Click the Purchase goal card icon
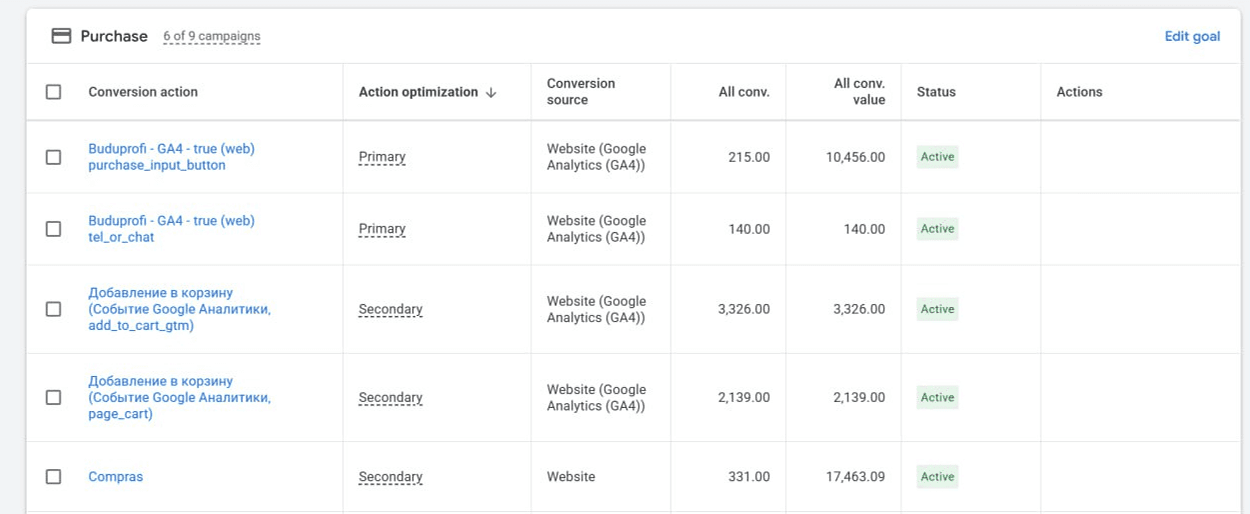 (x=61, y=36)
